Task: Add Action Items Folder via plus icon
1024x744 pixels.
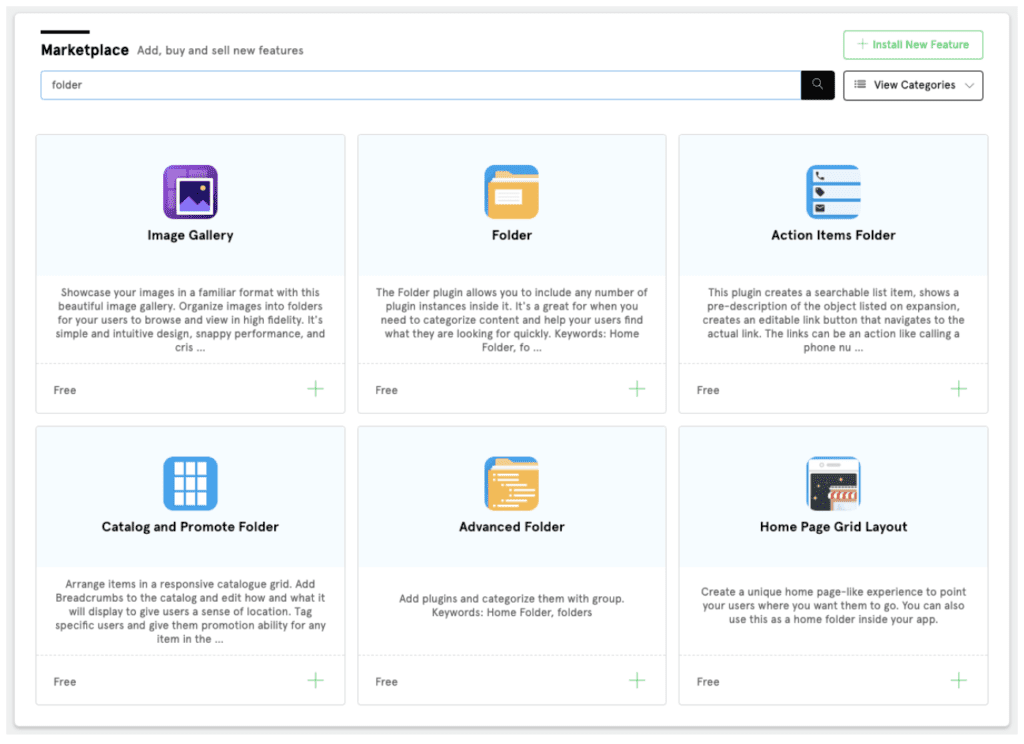Action: point(959,389)
